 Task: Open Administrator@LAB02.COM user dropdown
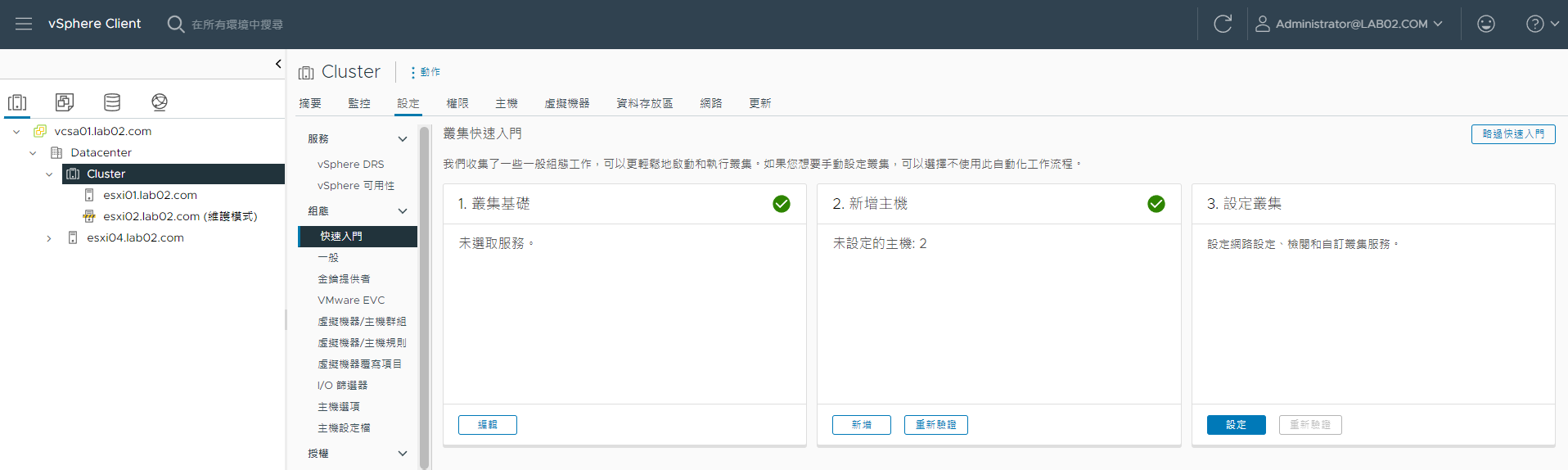tap(1350, 24)
